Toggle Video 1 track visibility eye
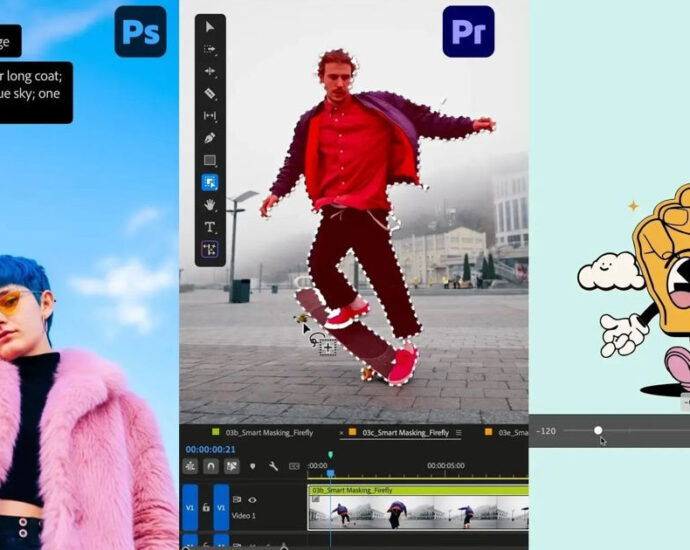 pos(252,500)
